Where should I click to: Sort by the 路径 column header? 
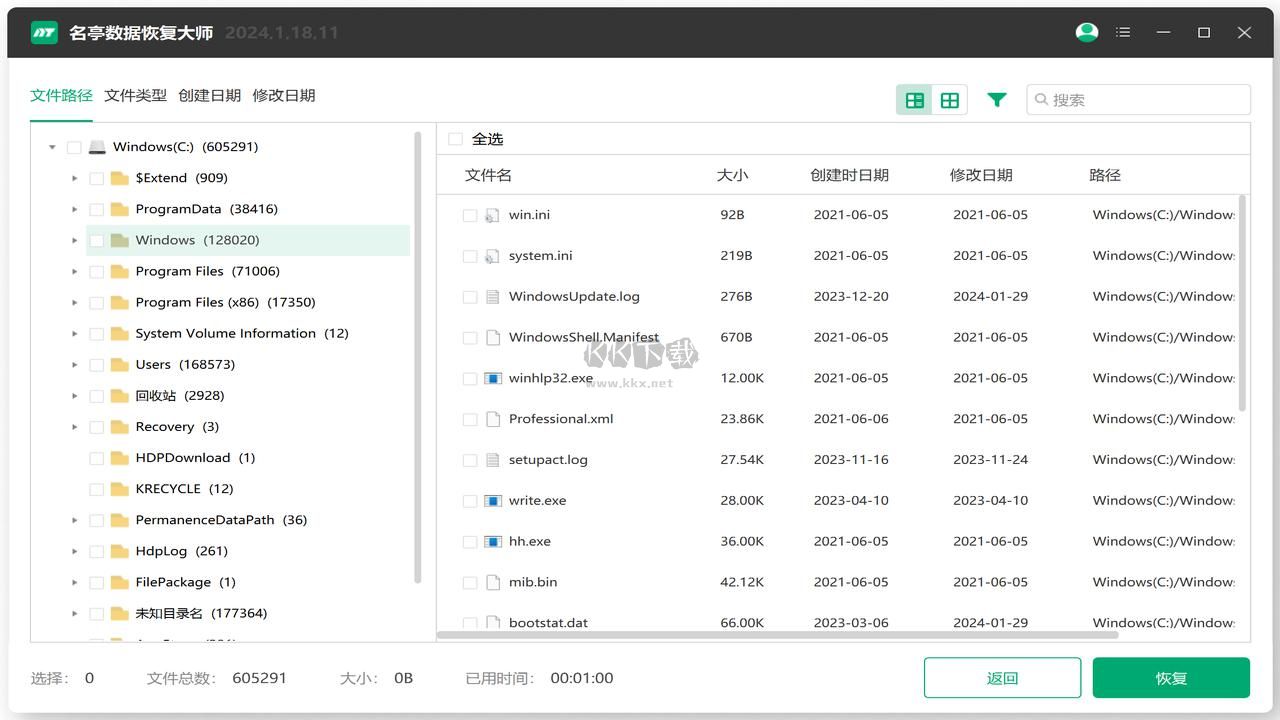pos(1104,175)
